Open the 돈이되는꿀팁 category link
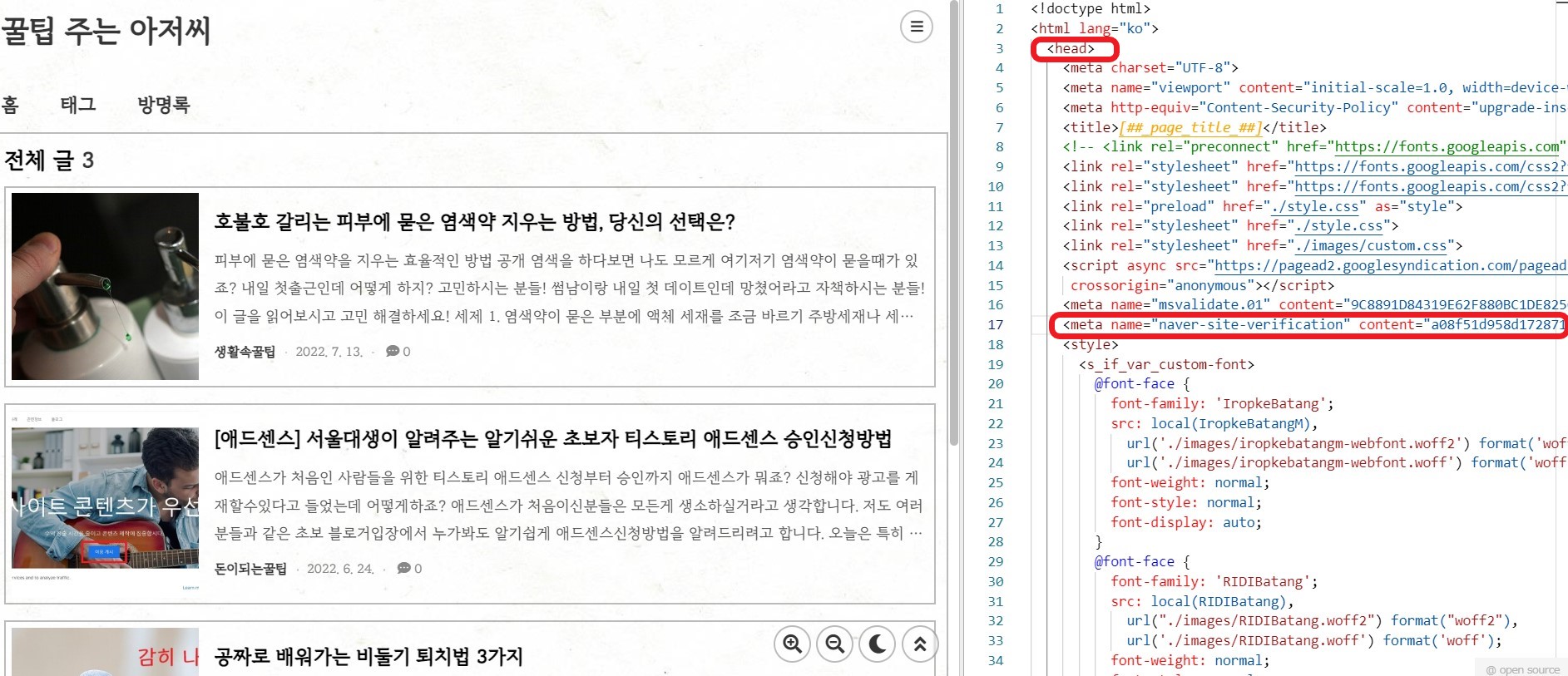 250,569
